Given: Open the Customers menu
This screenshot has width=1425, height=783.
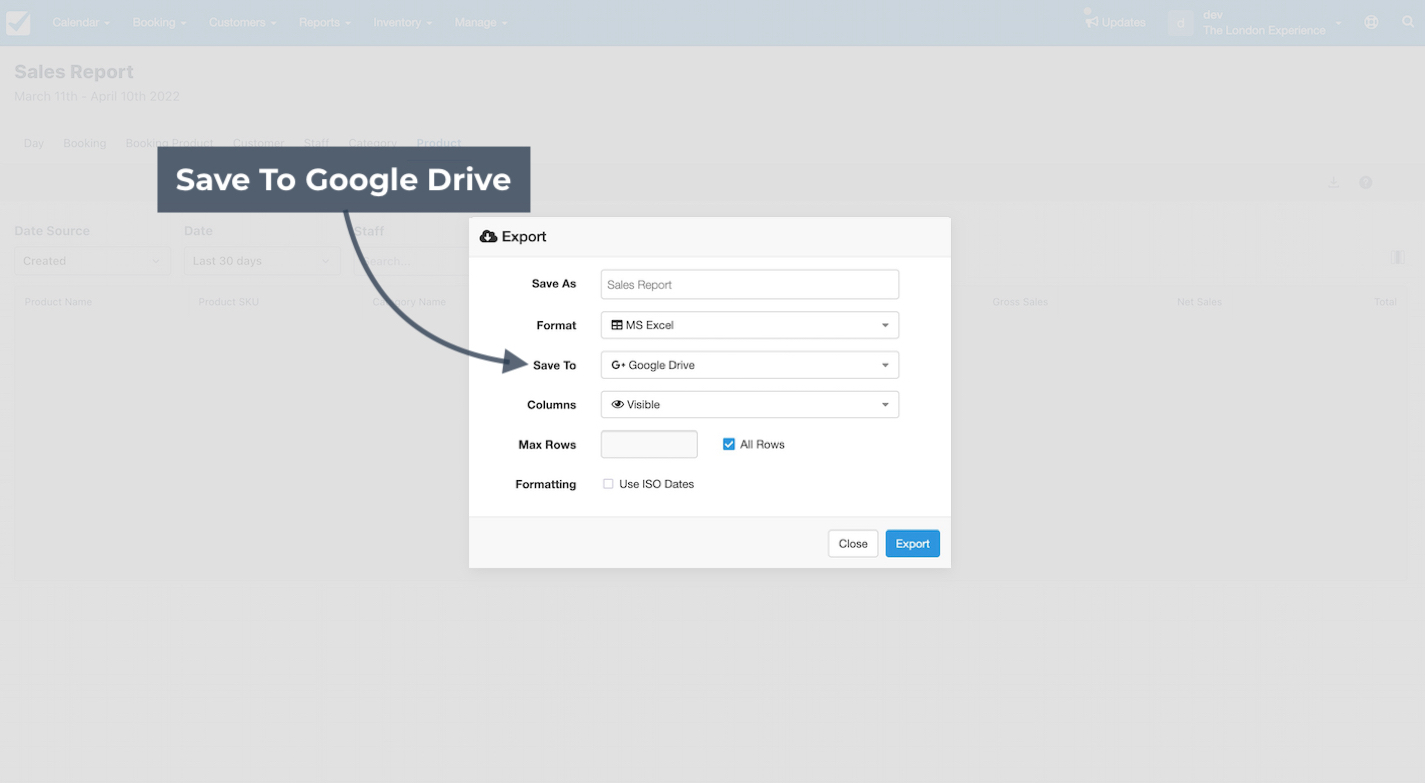Looking at the screenshot, I should click(243, 22).
